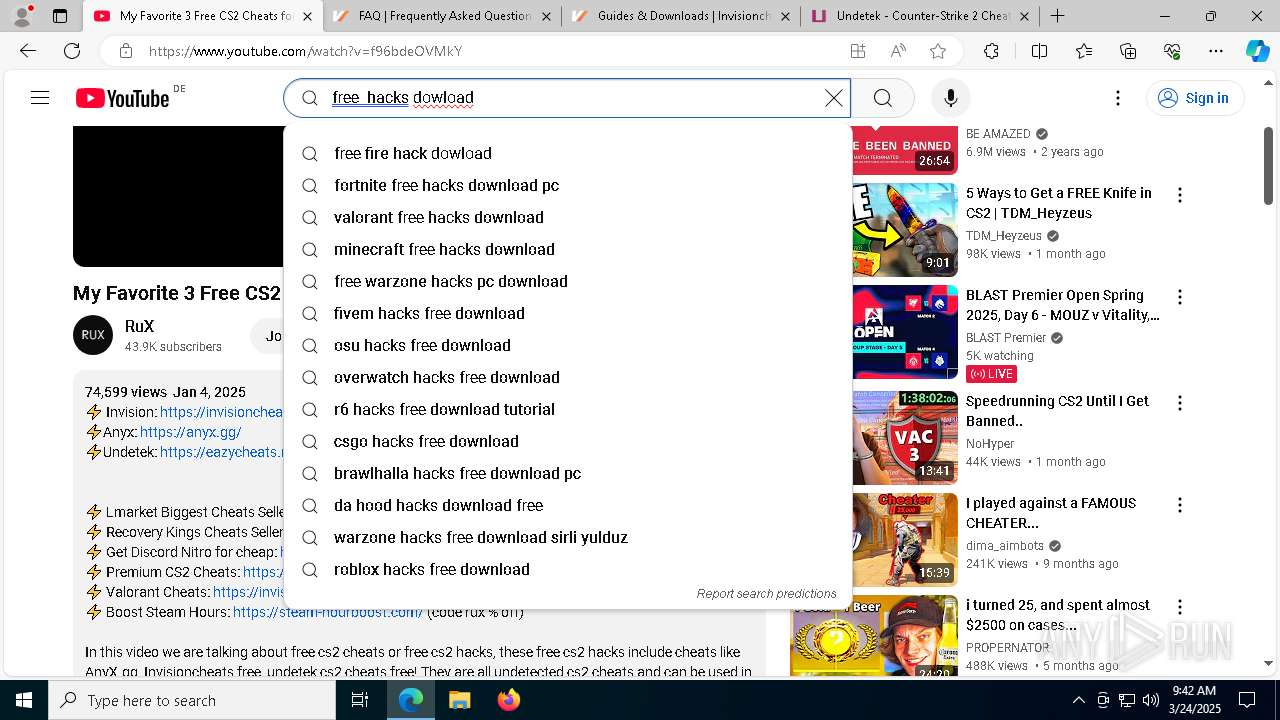Viewport: 1280px width, 720px height.
Task: Open more options for Speedrunning CS2 video
Action: point(1180,403)
